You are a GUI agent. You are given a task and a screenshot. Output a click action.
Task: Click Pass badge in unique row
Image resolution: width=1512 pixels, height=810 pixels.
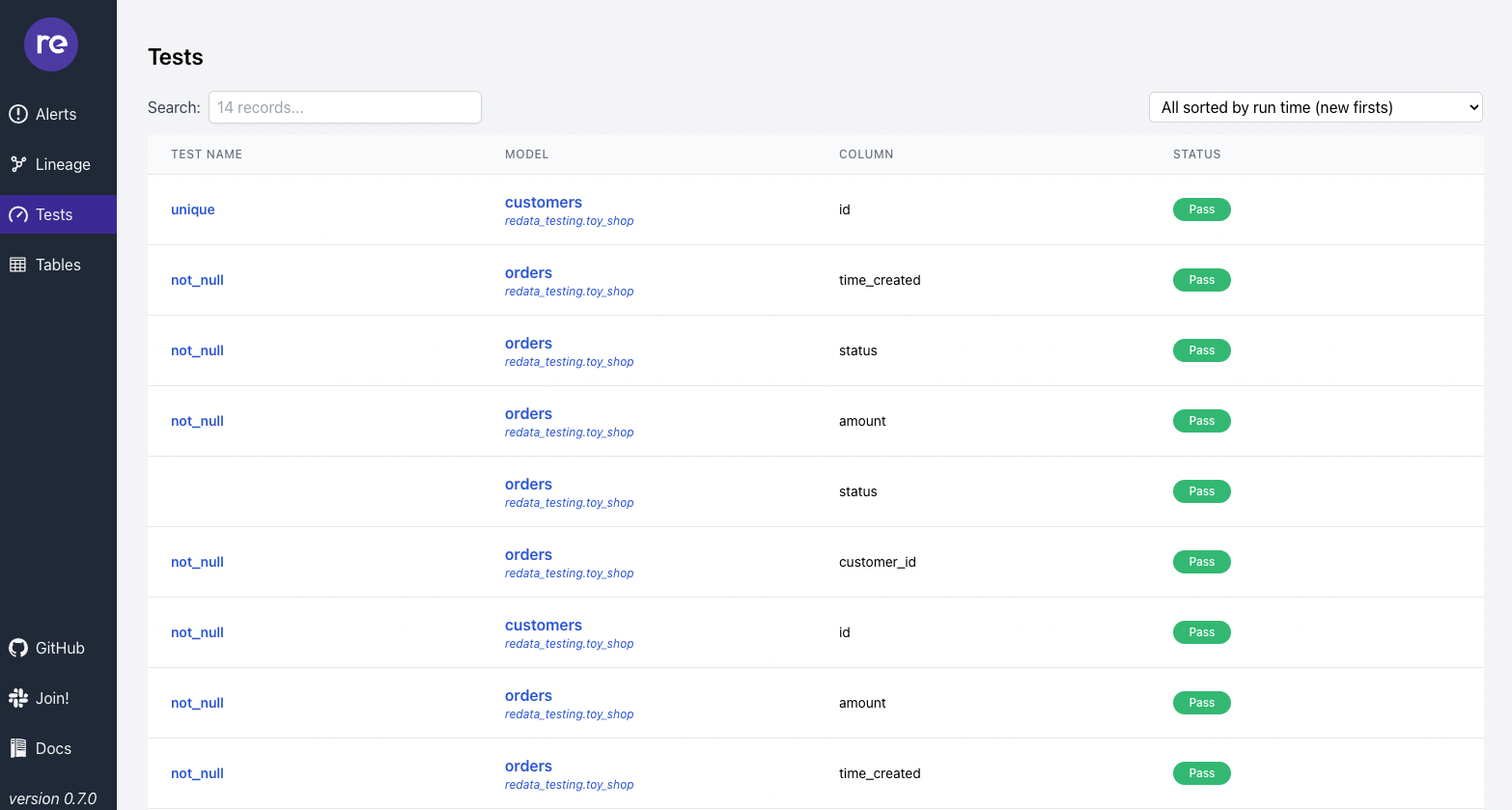[1202, 209]
